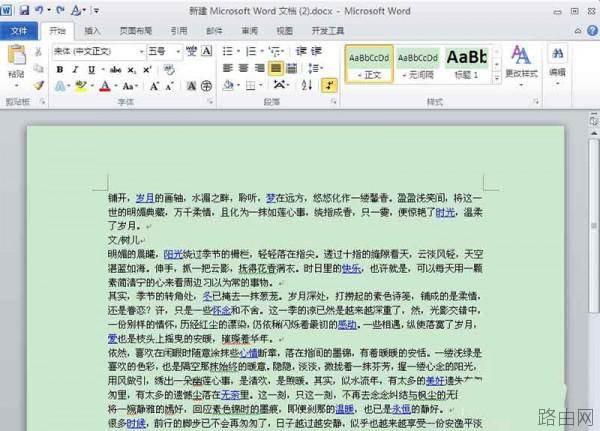Image resolution: width=600 pixels, height=431 pixels.
Task: Click the Cut scissors icon
Action: tap(38, 52)
